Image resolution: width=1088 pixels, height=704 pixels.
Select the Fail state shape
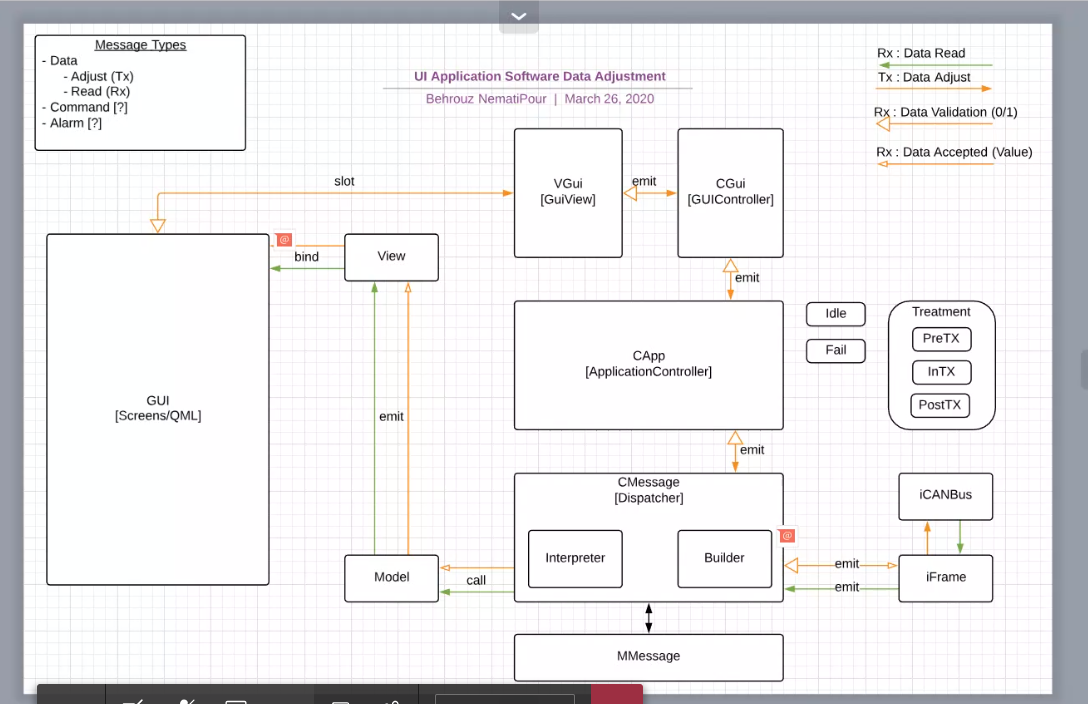click(x=835, y=351)
